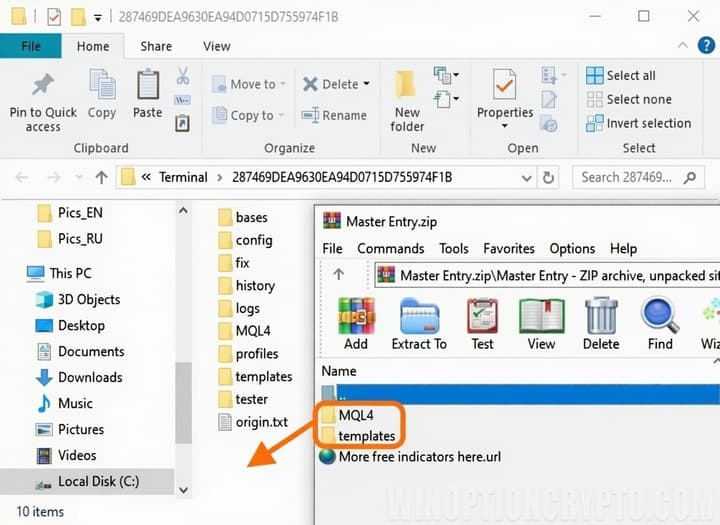Image resolution: width=720 pixels, height=525 pixels.
Task: Click the Rename button
Action: [334, 115]
